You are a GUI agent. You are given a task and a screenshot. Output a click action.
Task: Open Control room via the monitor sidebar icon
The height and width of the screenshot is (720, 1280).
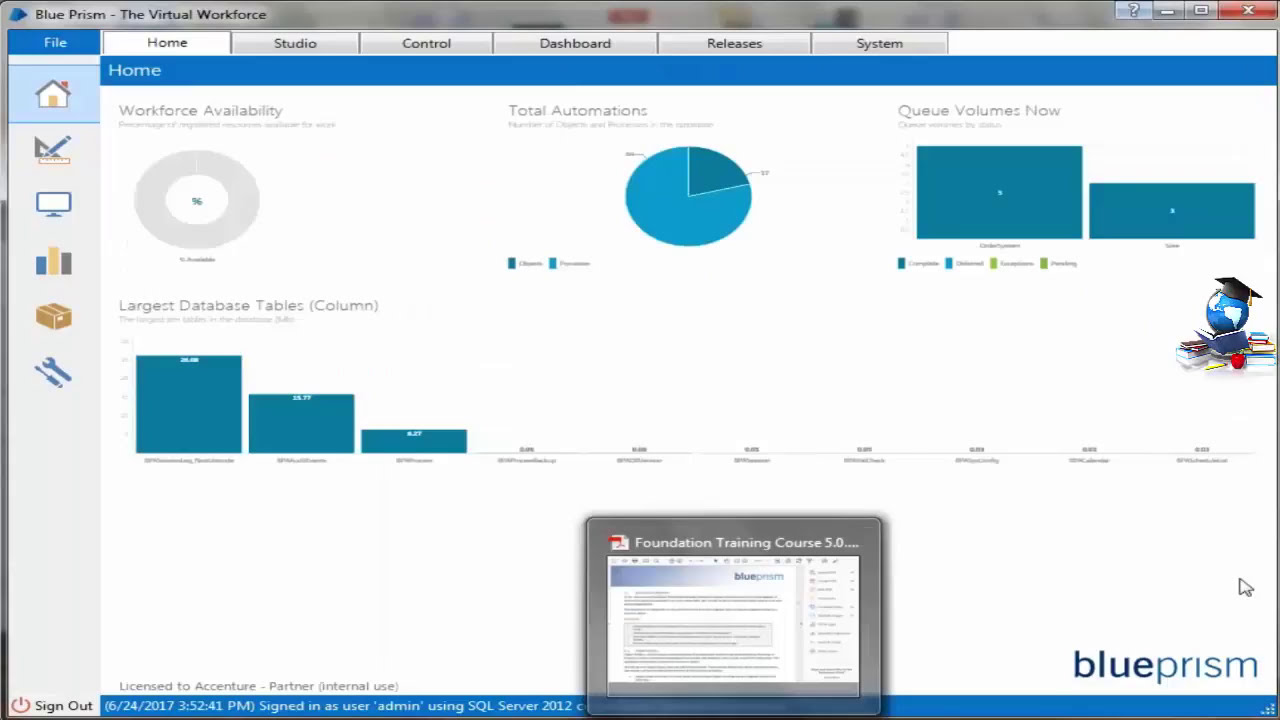(x=53, y=205)
